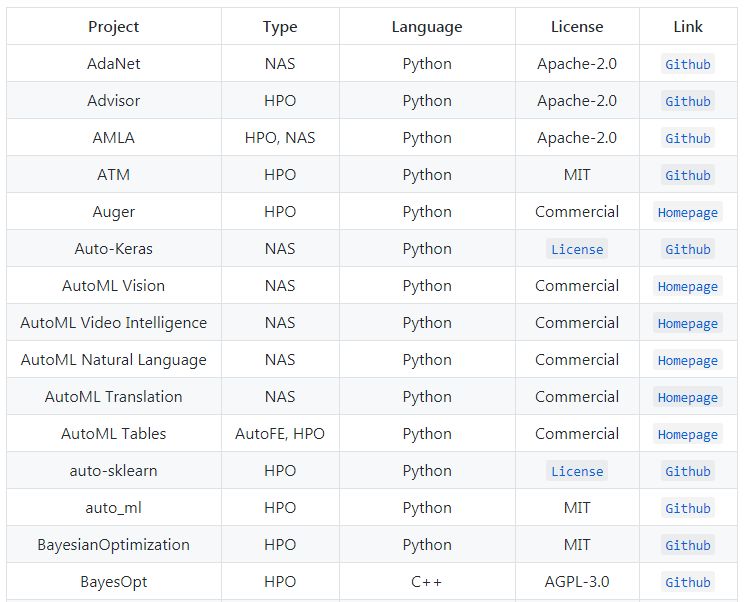Visit the Auger Homepage link
The width and height of the screenshot is (744, 602).
pos(688,212)
